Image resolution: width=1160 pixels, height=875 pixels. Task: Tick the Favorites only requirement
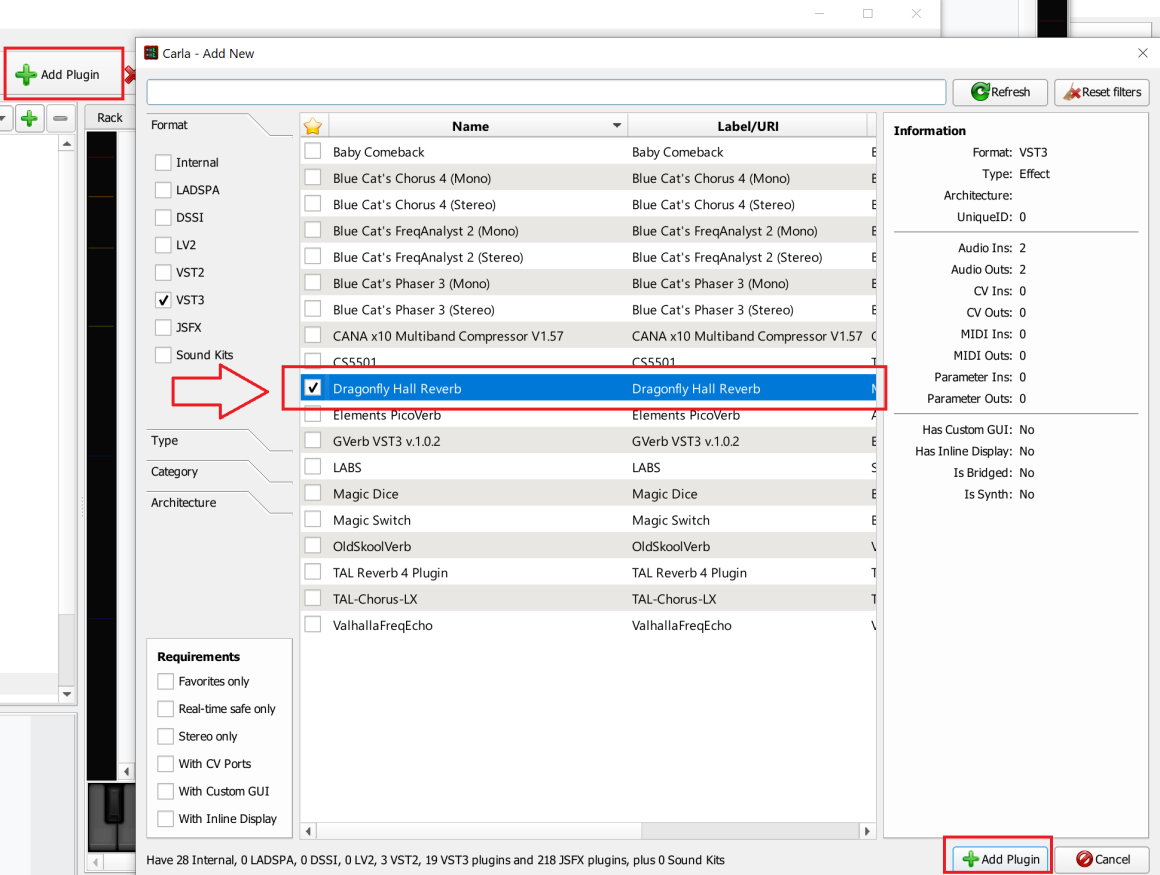pyautogui.click(x=166, y=682)
